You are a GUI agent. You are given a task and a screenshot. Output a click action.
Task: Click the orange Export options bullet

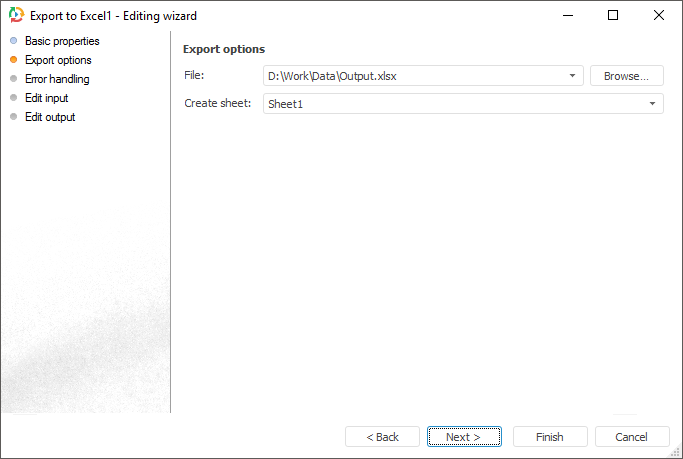tap(13, 60)
